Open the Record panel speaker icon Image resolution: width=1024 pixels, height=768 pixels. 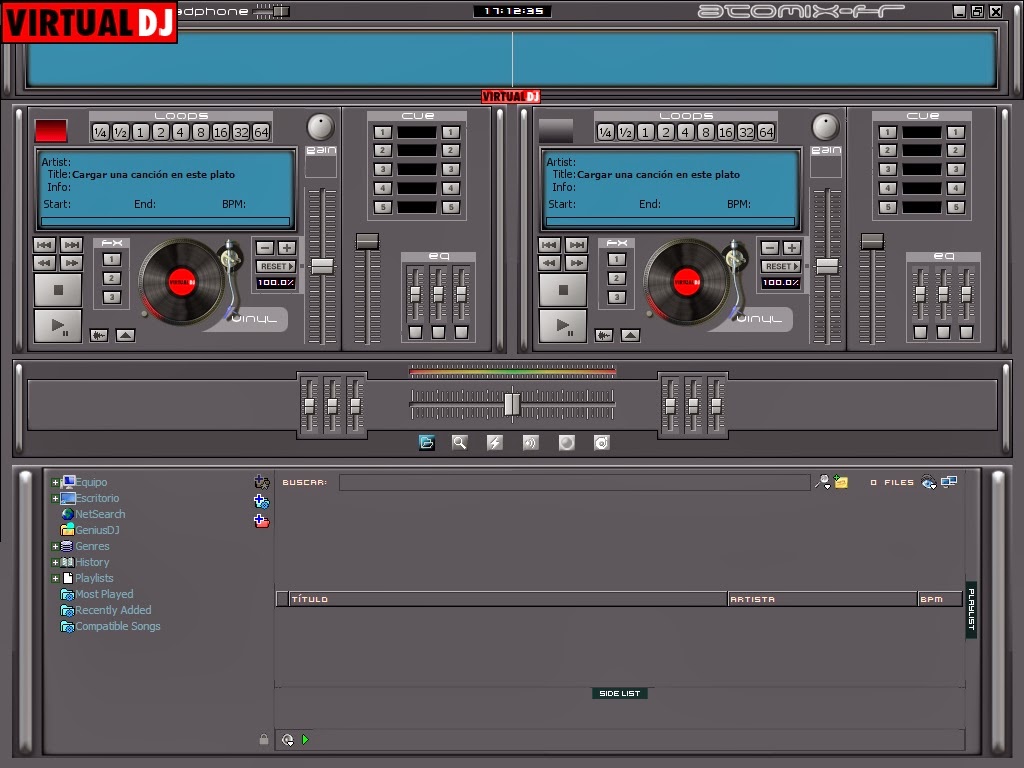530,442
